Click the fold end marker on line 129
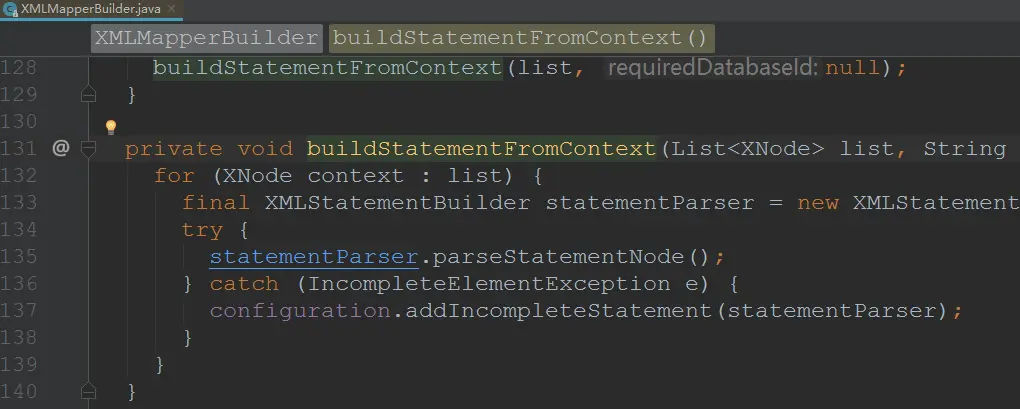The height and width of the screenshot is (409, 1020). click(88, 96)
